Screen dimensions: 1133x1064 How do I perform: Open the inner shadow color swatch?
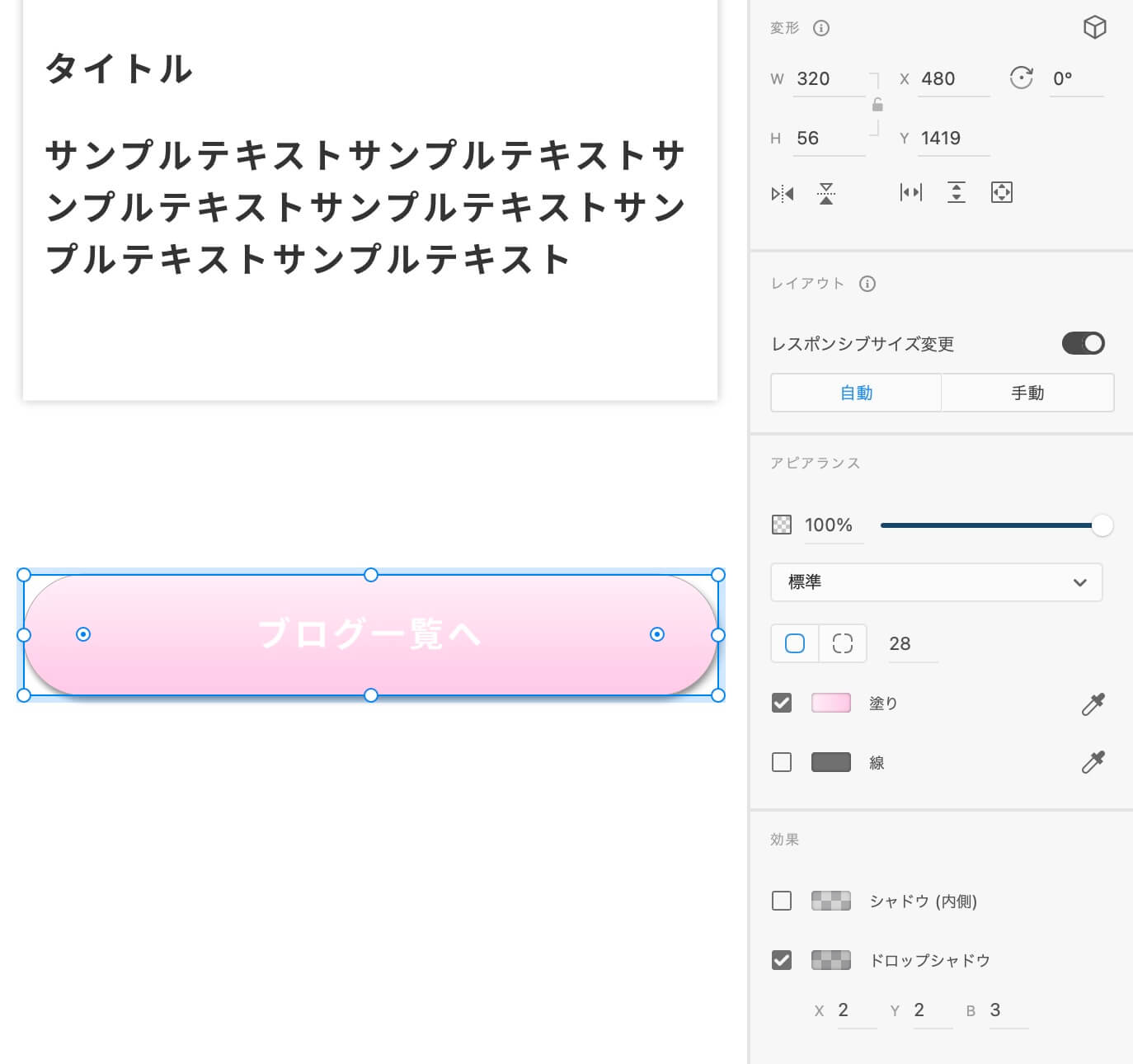tap(831, 901)
